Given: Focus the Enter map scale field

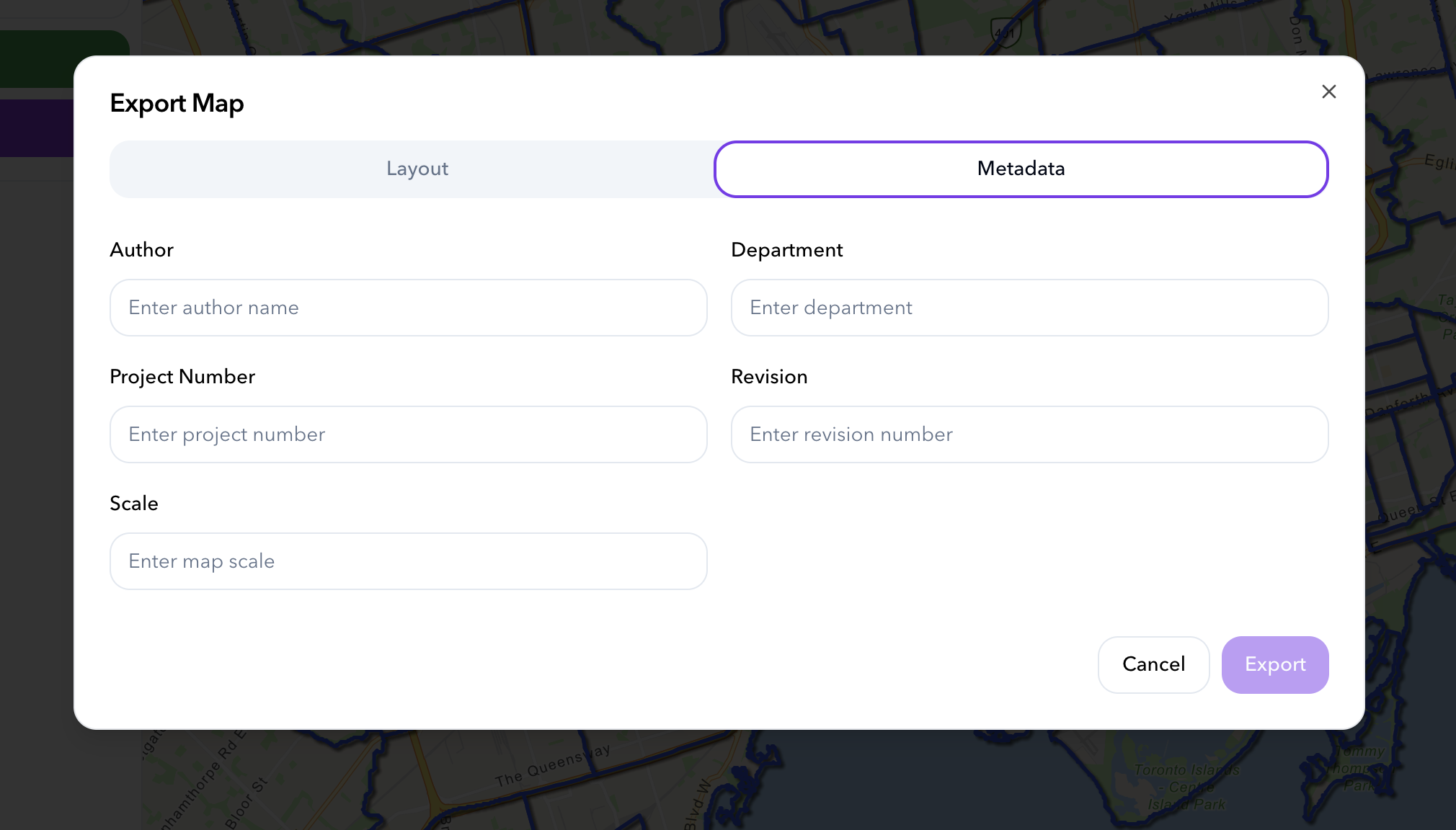Looking at the screenshot, I should click(408, 561).
